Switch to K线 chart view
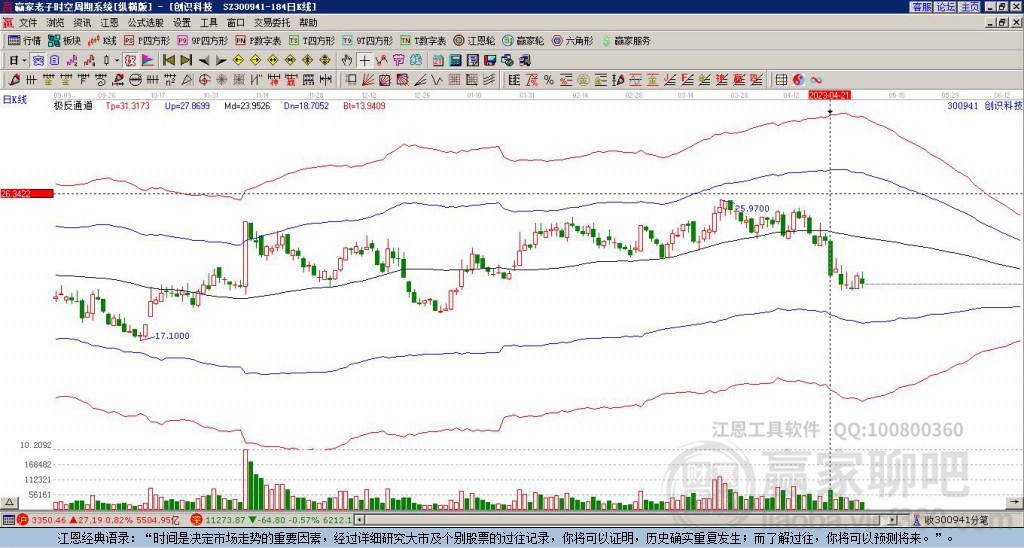1024x548 pixels. [x=102, y=40]
